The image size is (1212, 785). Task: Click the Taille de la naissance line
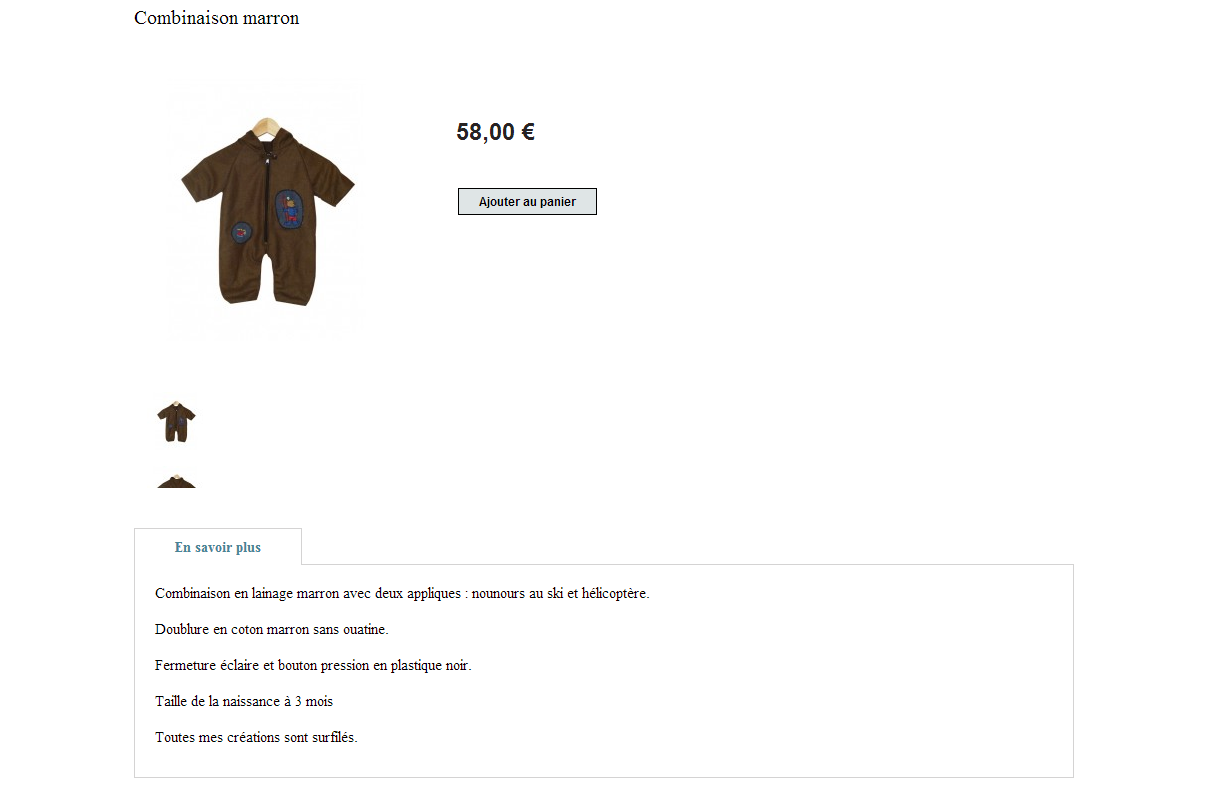[244, 701]
